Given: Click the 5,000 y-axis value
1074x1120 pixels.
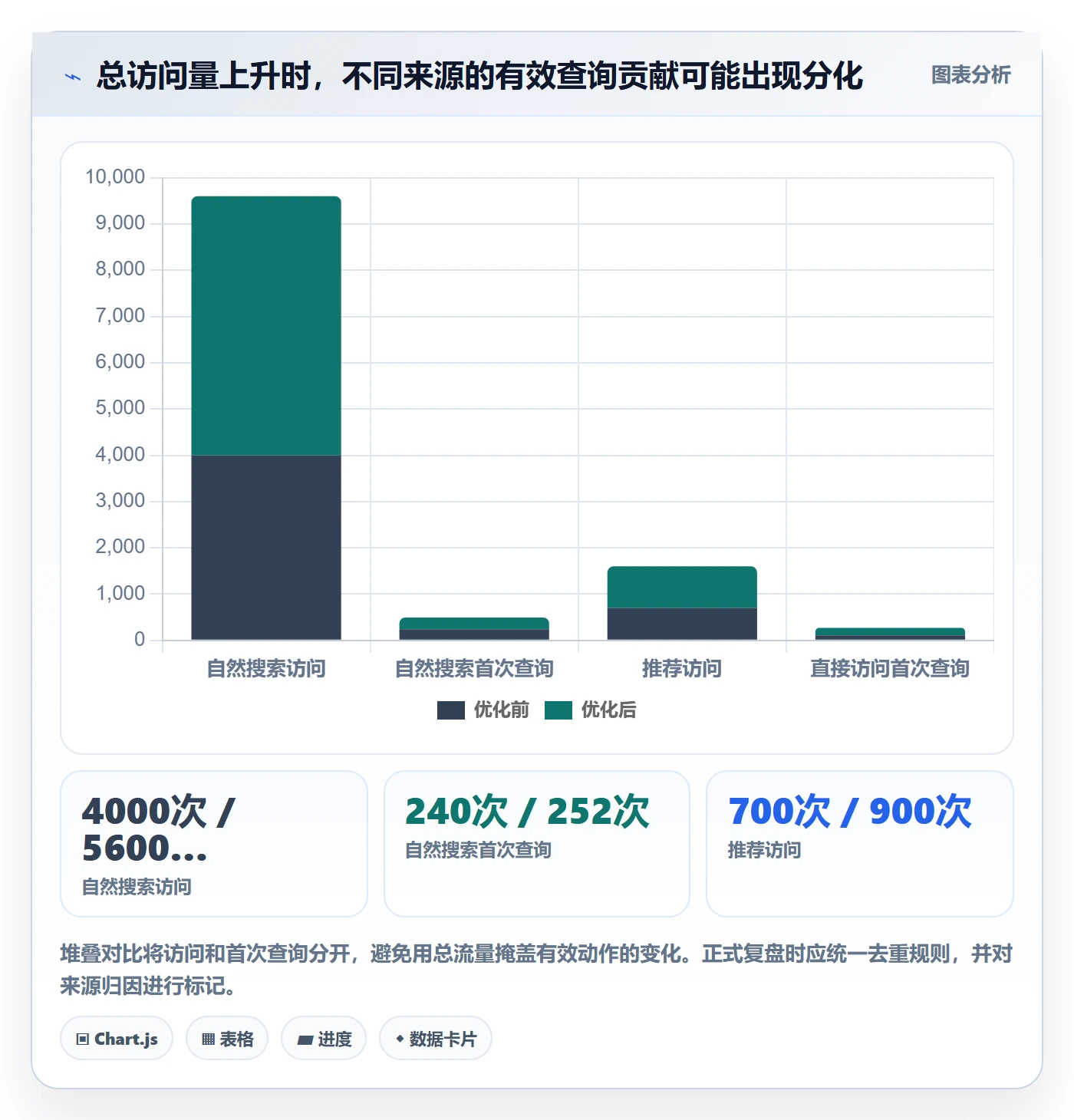Looking at the screenshot, I should point(120,408).
